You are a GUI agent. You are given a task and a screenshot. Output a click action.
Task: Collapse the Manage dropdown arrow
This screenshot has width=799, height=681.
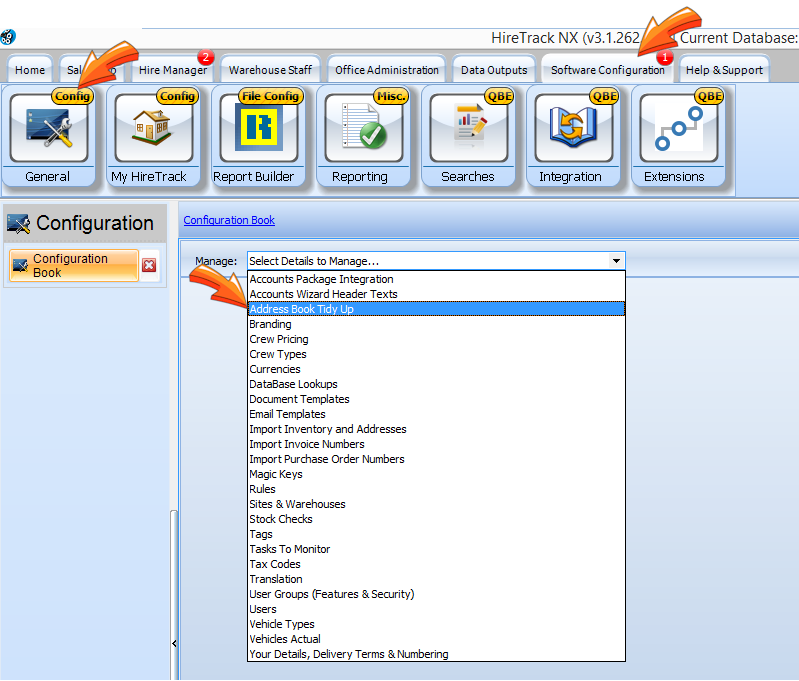616,261
